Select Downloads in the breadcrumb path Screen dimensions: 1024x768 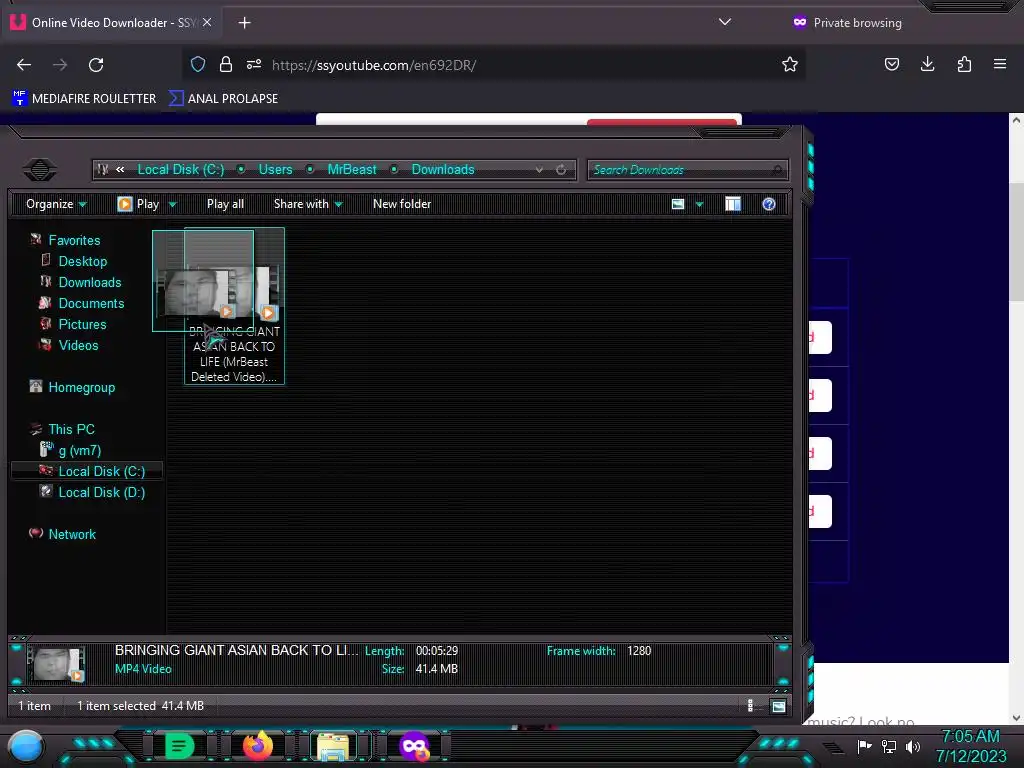pyautogui.click(x=443, y=169)
